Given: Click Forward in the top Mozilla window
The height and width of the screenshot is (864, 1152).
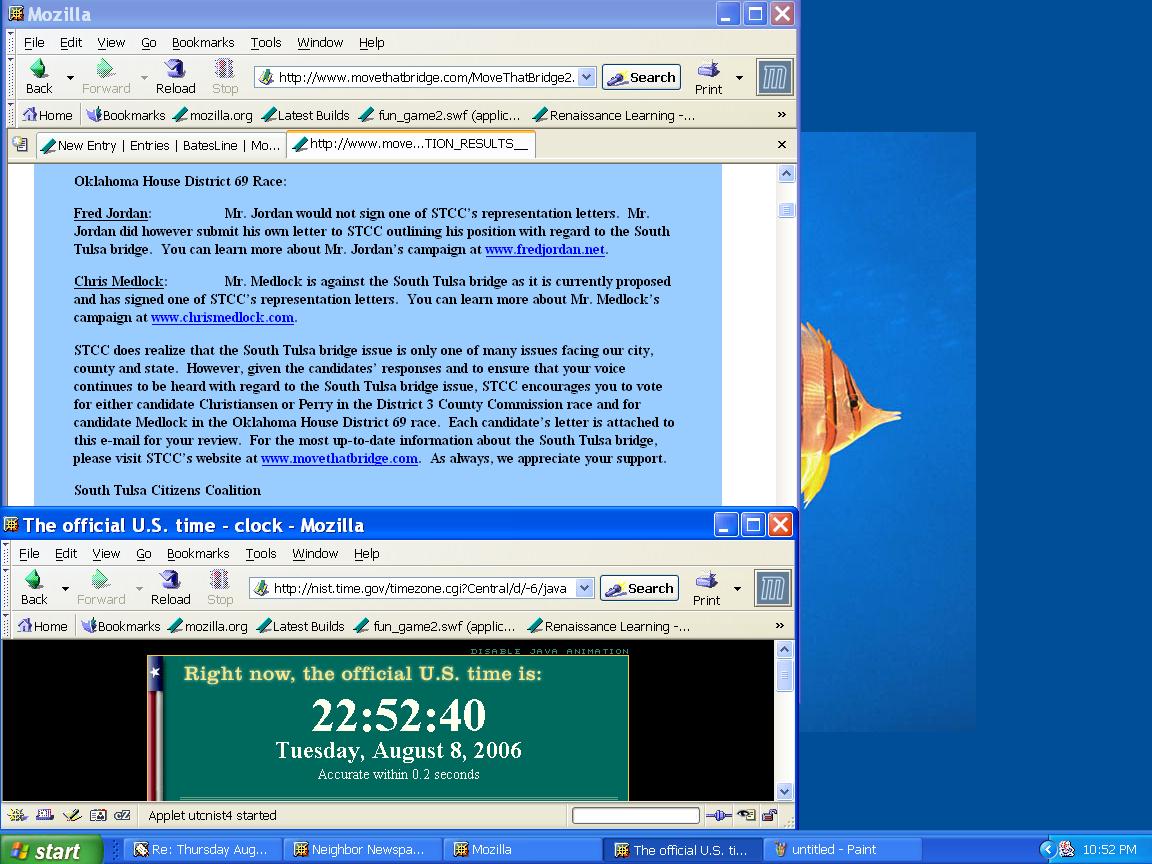Looking at the screenshot, I should [106, 76].
